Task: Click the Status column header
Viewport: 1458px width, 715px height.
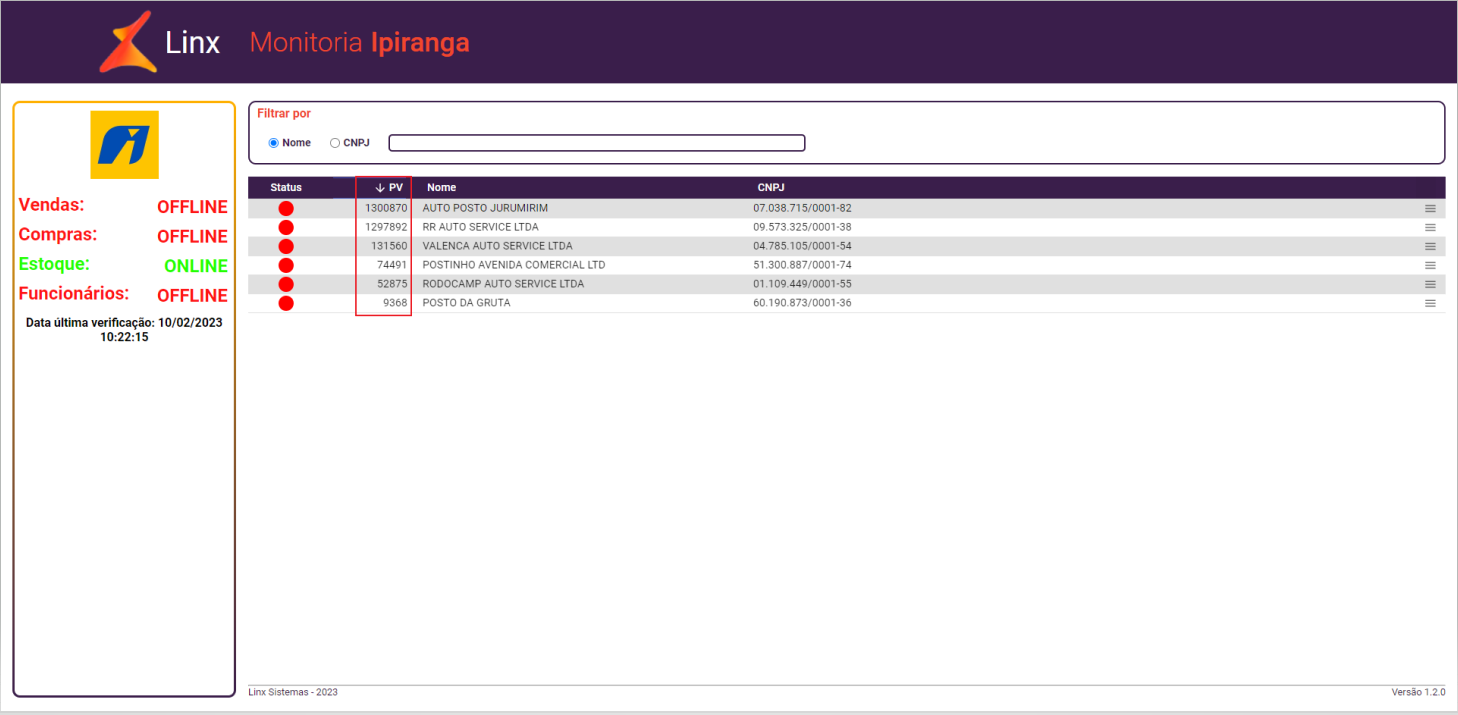Action: [286, 188]
